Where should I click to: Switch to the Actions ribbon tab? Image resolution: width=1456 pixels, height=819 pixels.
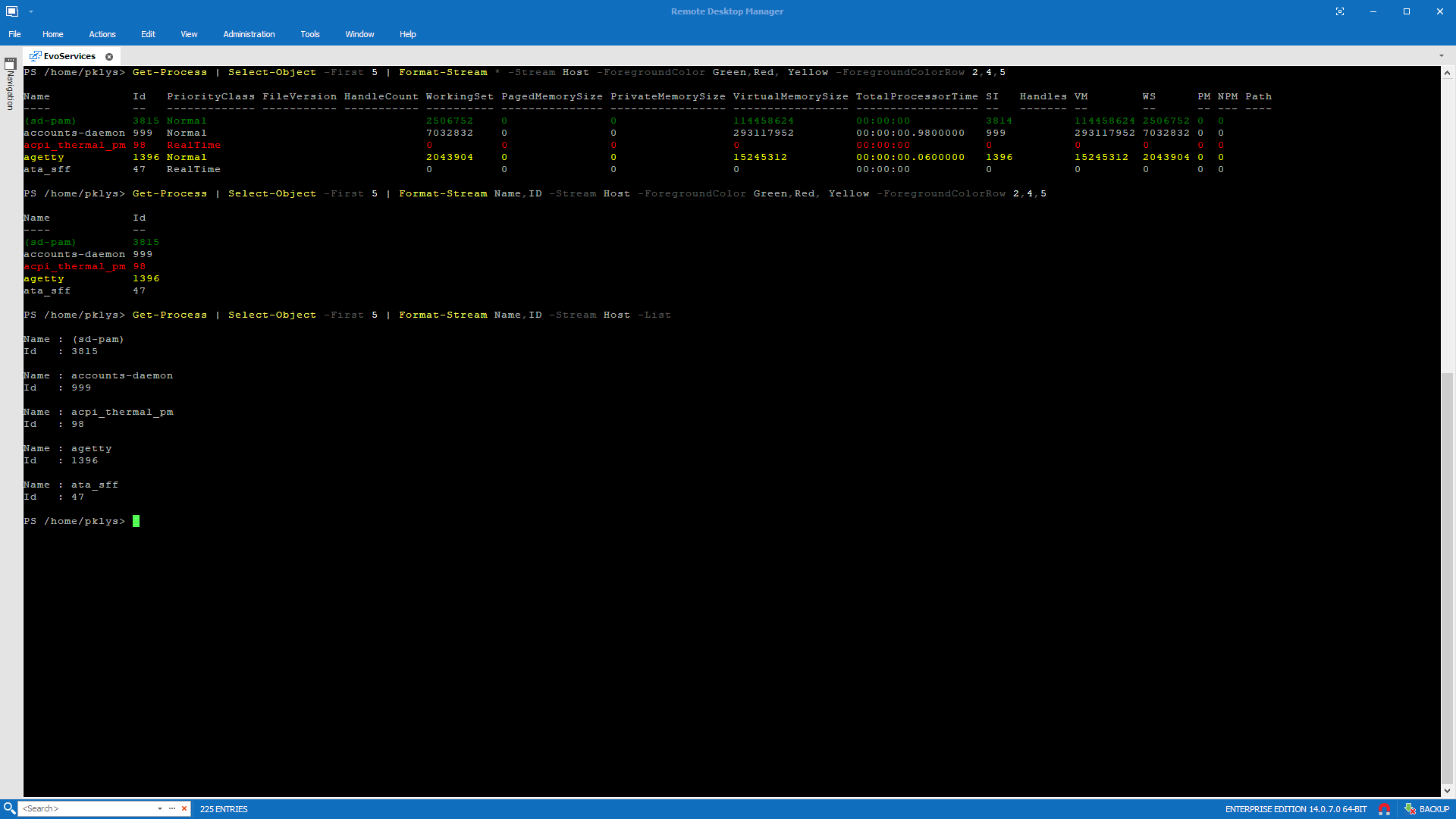(x=102, y=34)
